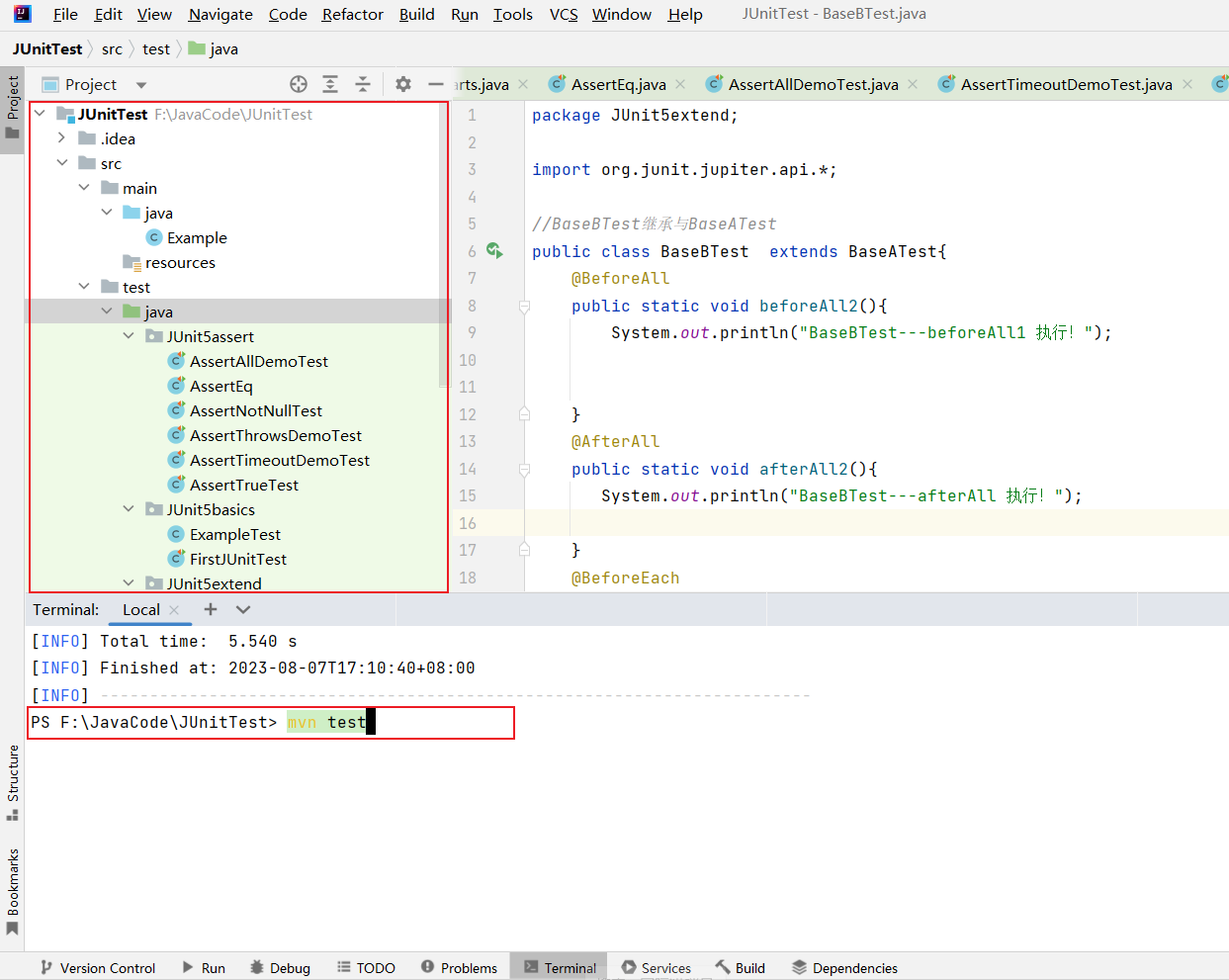Select AssertThrowsDemoTest in project tree

275,435
